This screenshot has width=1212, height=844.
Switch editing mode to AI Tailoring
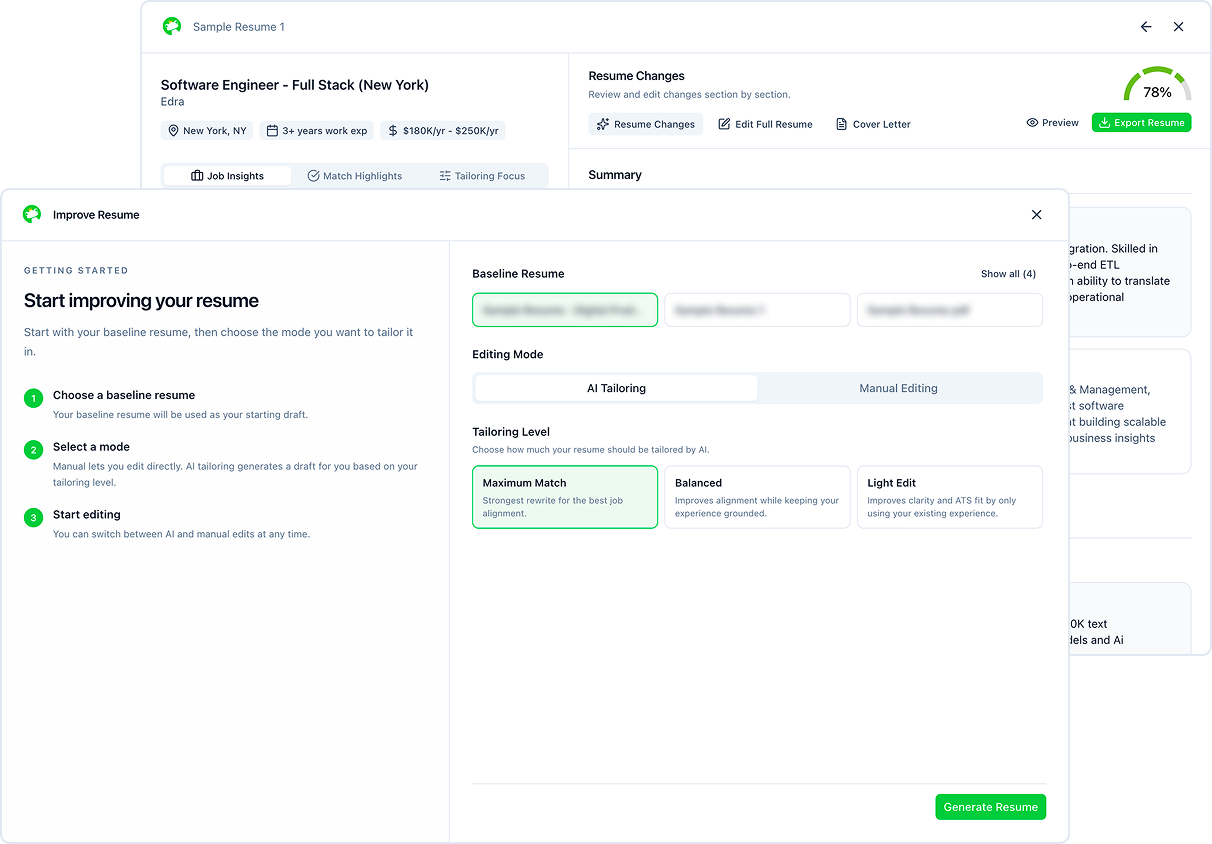coord(616,388)
